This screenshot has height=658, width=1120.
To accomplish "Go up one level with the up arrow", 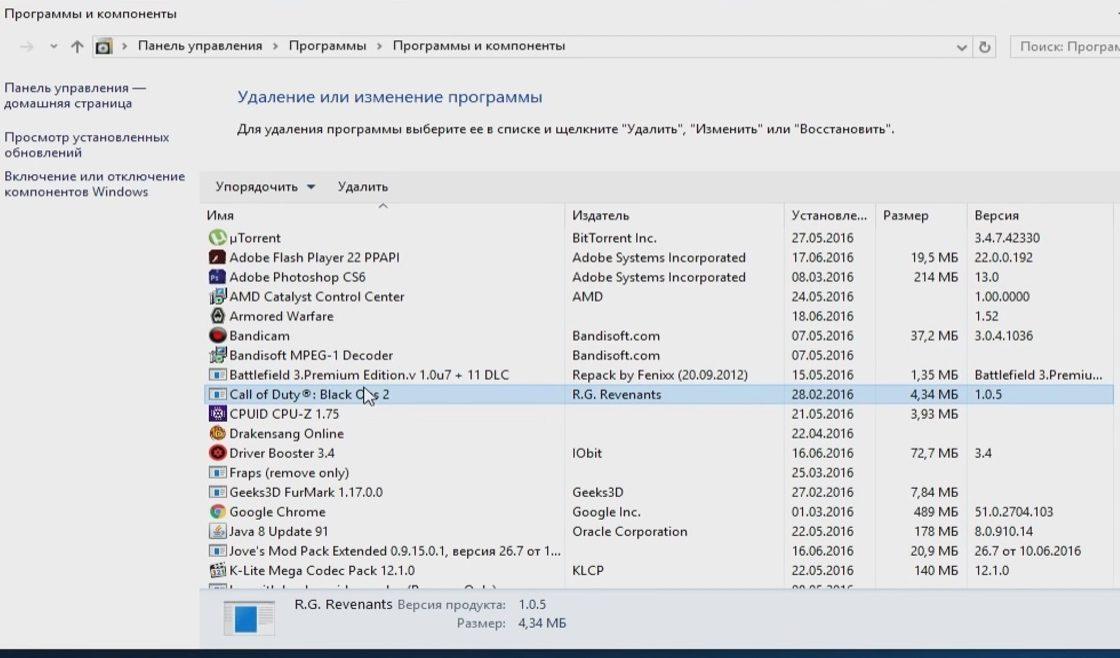I will 77,46.
